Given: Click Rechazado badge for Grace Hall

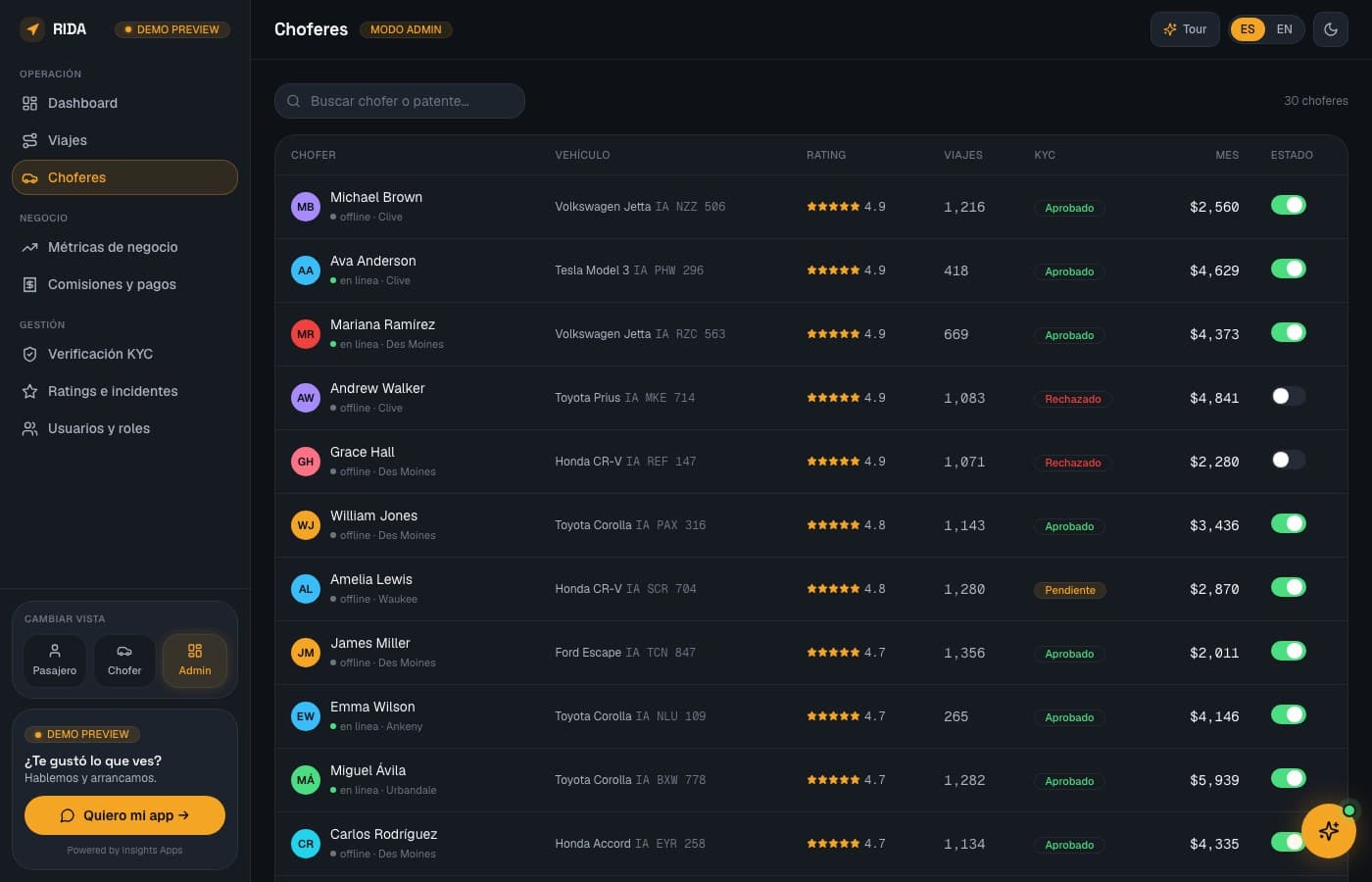Looking at the screenshot, I should click(x=1072, y=463).
